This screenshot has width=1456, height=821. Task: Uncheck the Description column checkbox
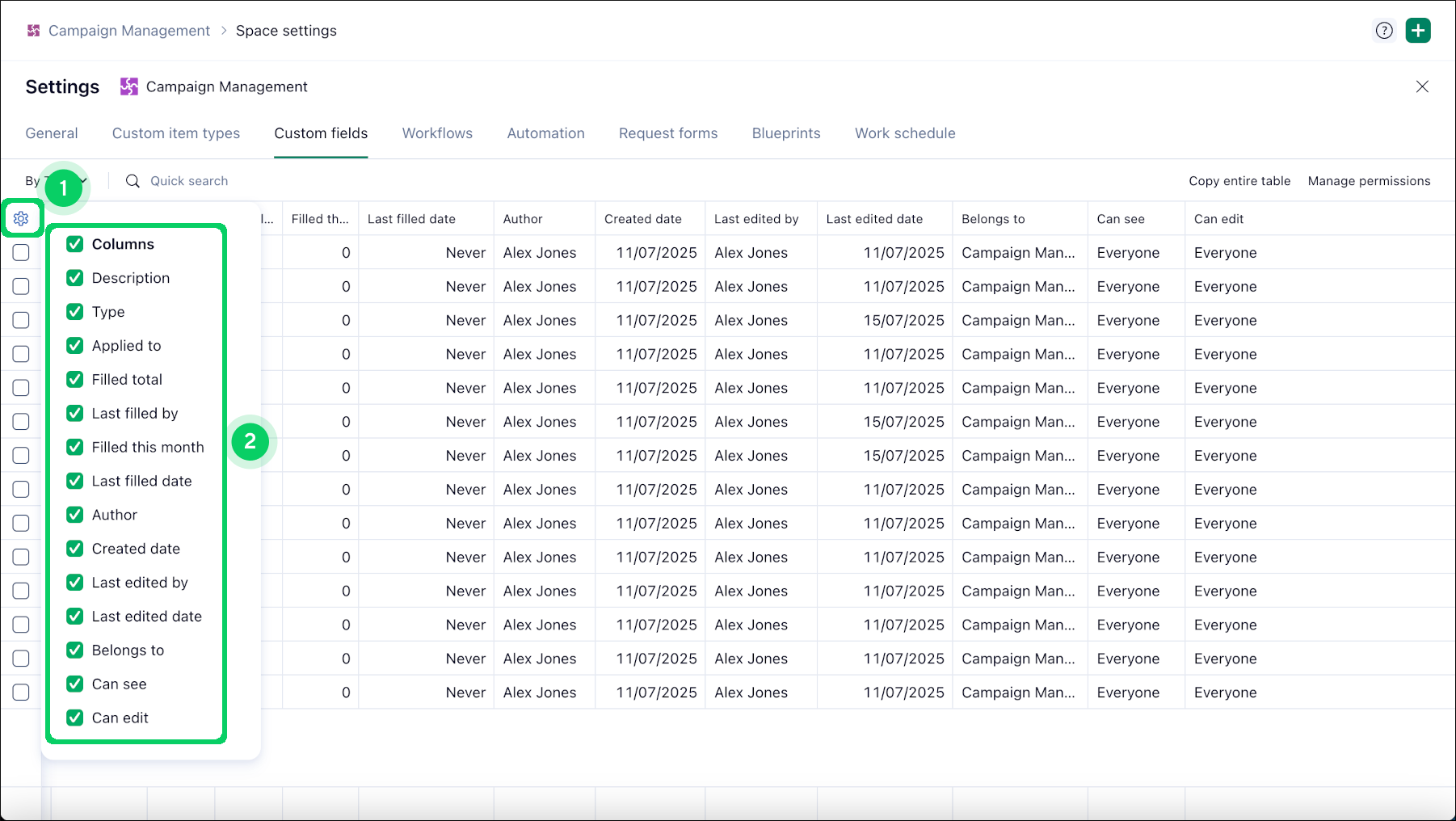point(75,278)
